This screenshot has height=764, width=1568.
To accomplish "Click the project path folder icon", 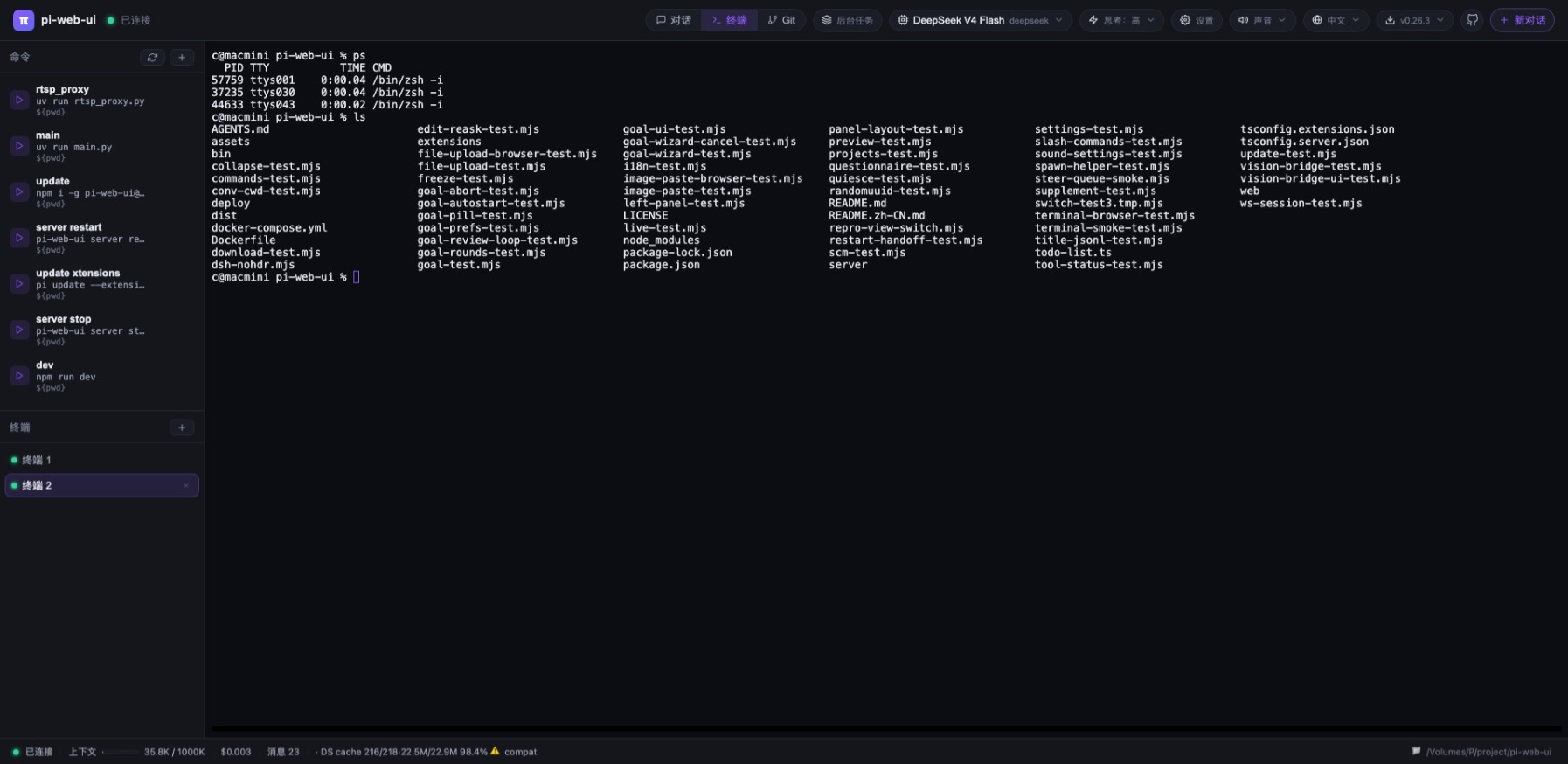I will [x=1416, y=751].
